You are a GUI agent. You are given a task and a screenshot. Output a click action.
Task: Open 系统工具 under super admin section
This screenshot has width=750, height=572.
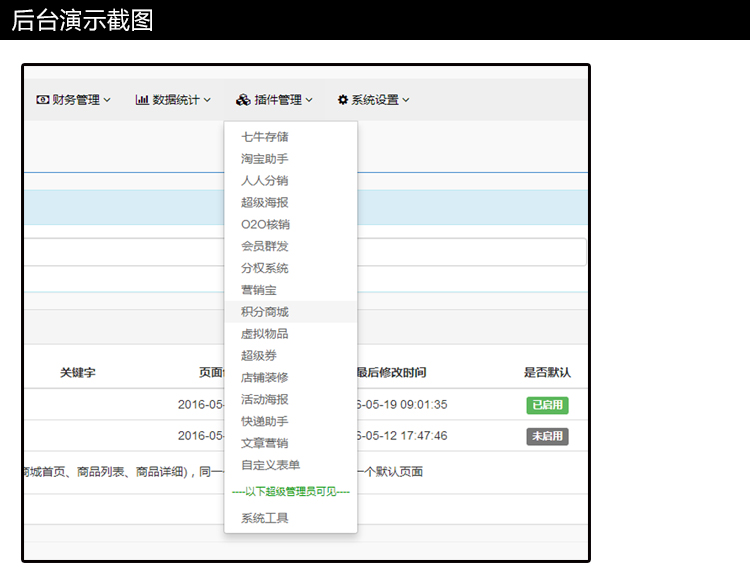291,518
